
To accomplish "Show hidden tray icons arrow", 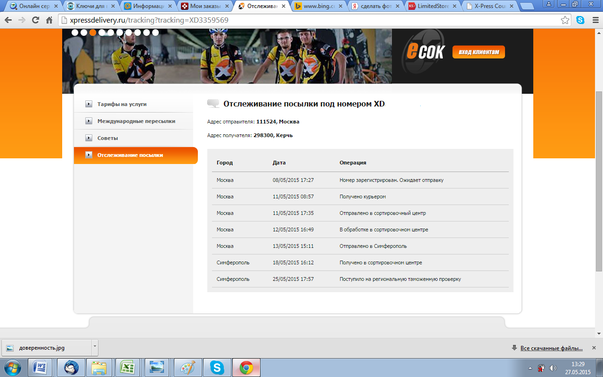I will [x=530, y=368].
